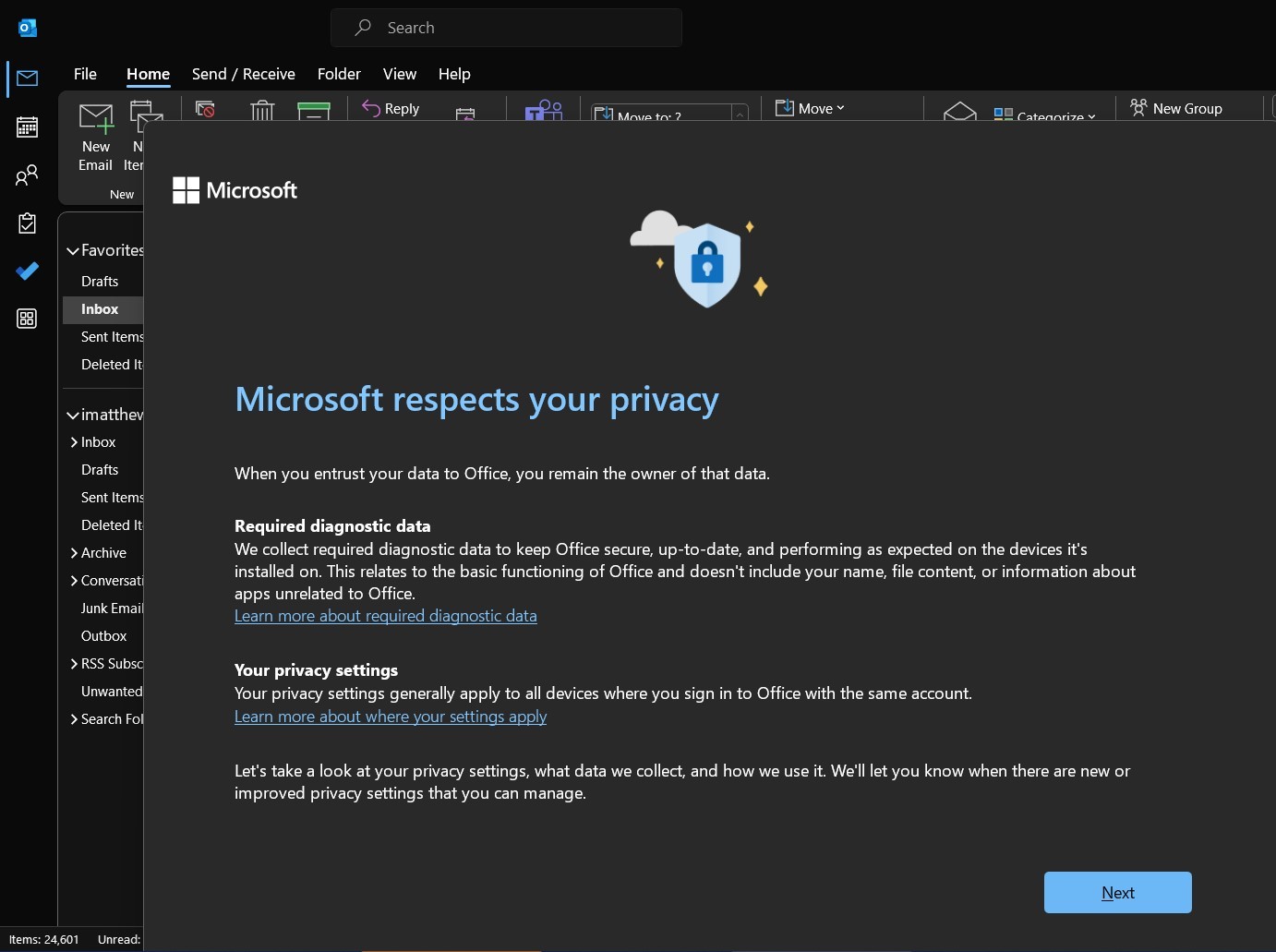Open the File menu
The width and height of the screenshot is (1276, 952).
(x=85, y=74)
